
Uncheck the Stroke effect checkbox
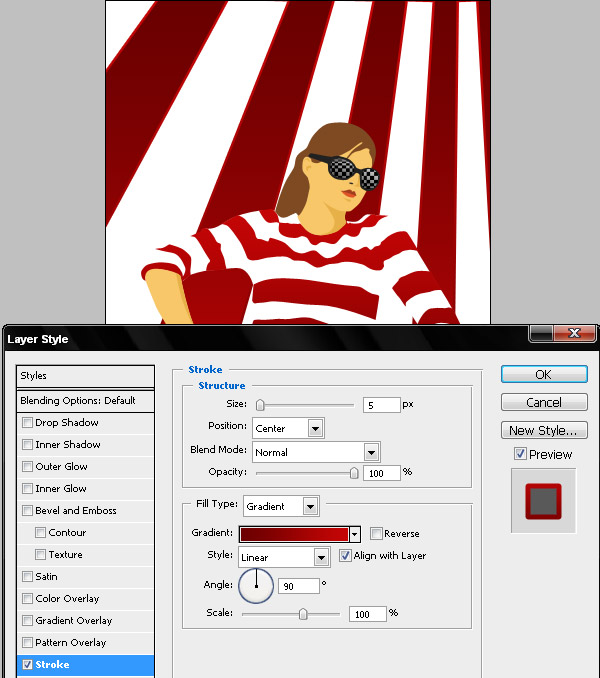27,665
